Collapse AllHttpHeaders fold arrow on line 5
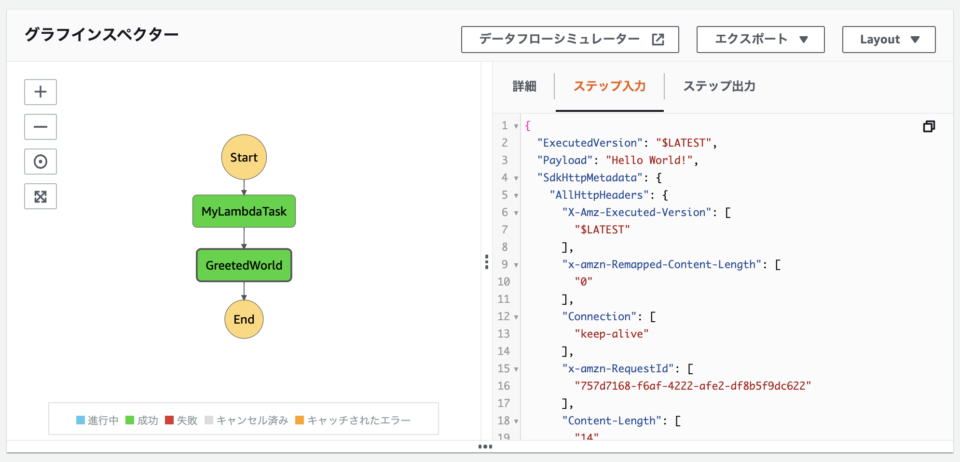This screenshot has height=462, width=960. pos(517,196)
